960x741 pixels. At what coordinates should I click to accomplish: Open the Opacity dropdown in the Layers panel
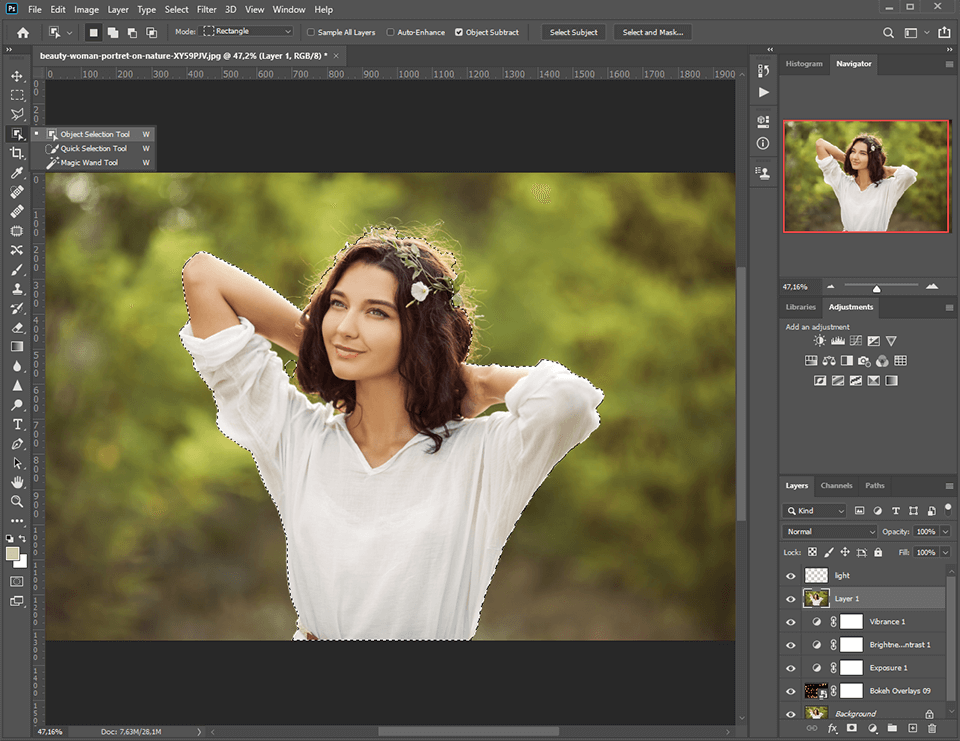pos(944,531)
